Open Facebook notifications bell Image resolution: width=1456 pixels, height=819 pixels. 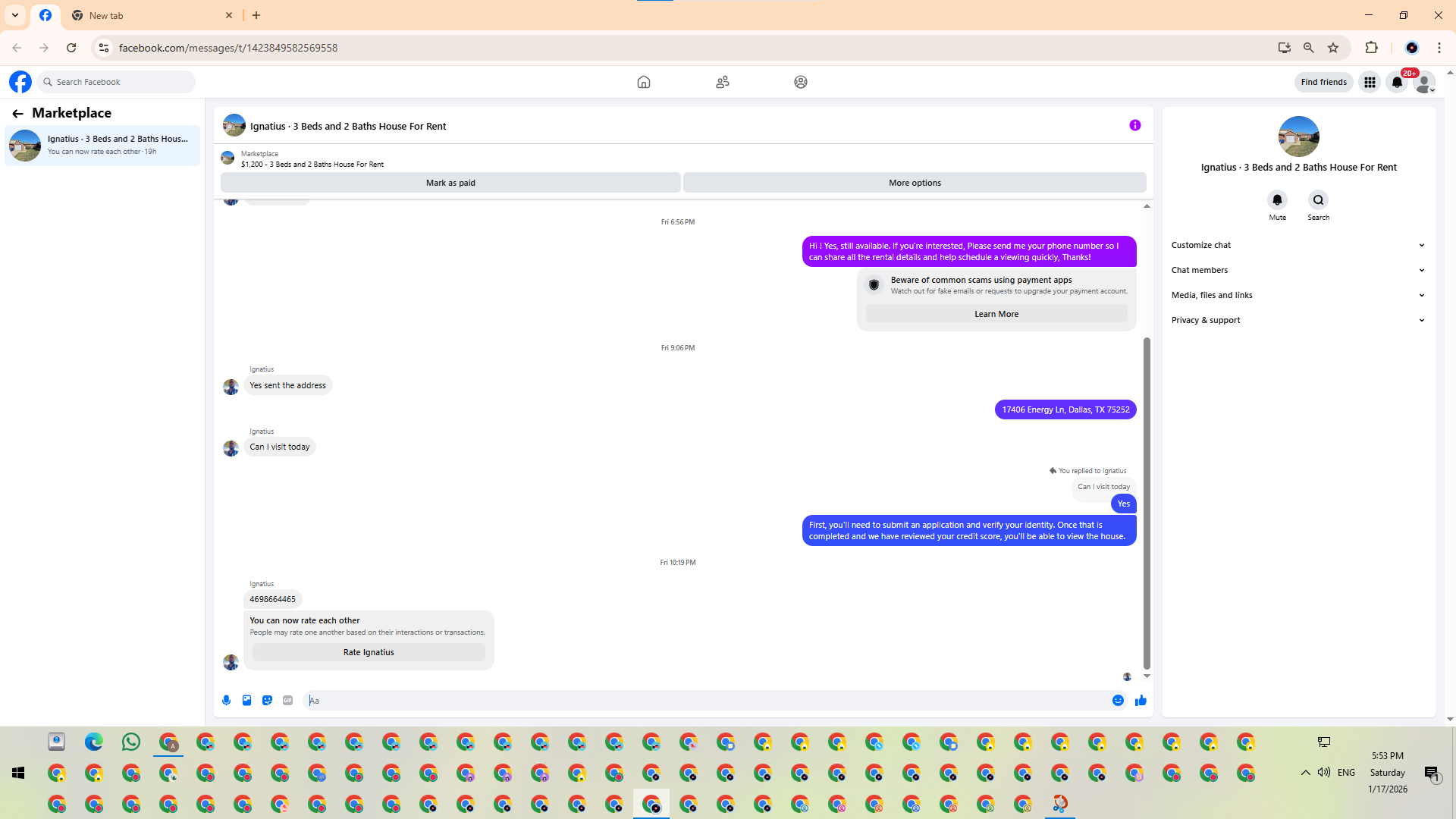pos(1397,82)
